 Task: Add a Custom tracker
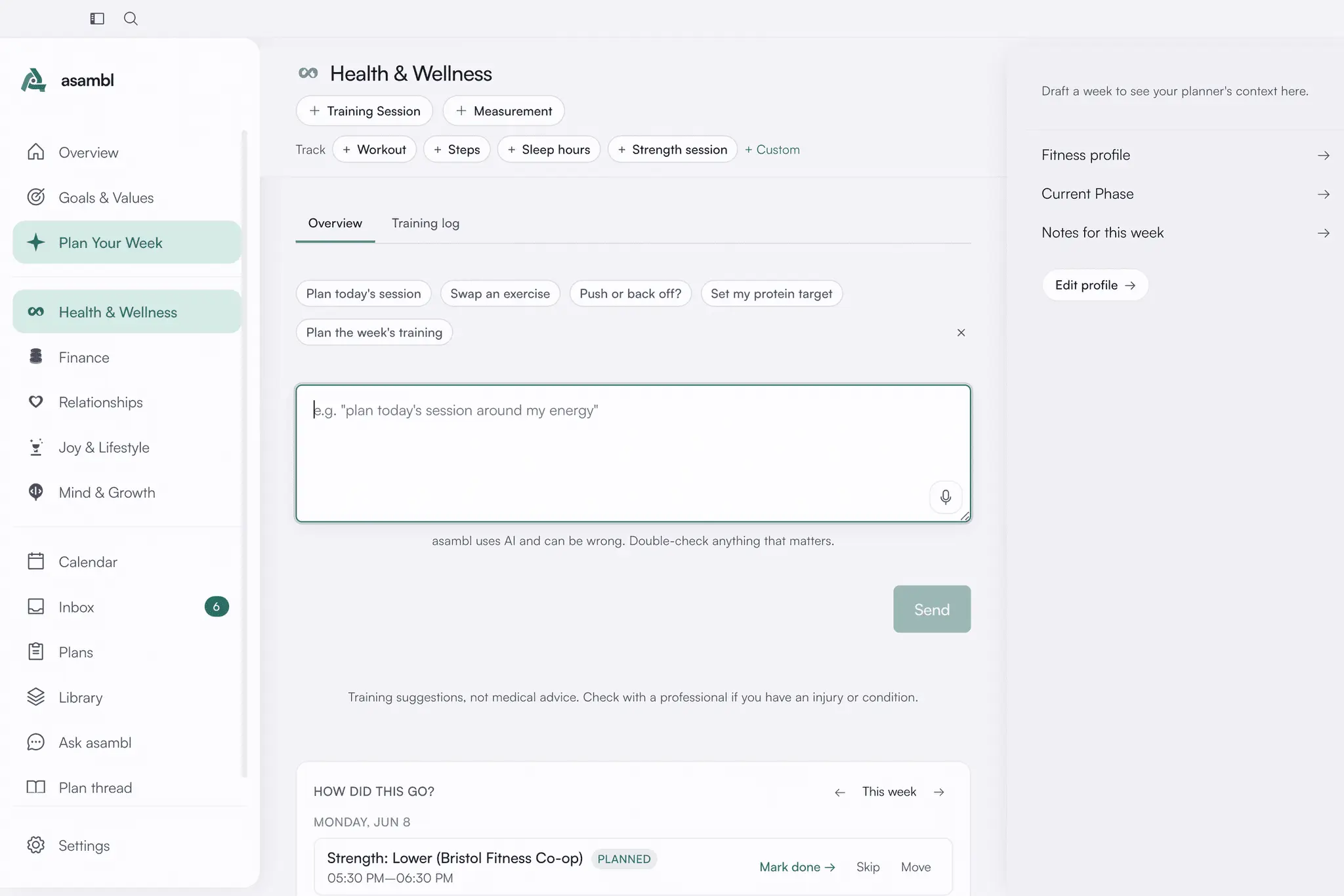772,150
